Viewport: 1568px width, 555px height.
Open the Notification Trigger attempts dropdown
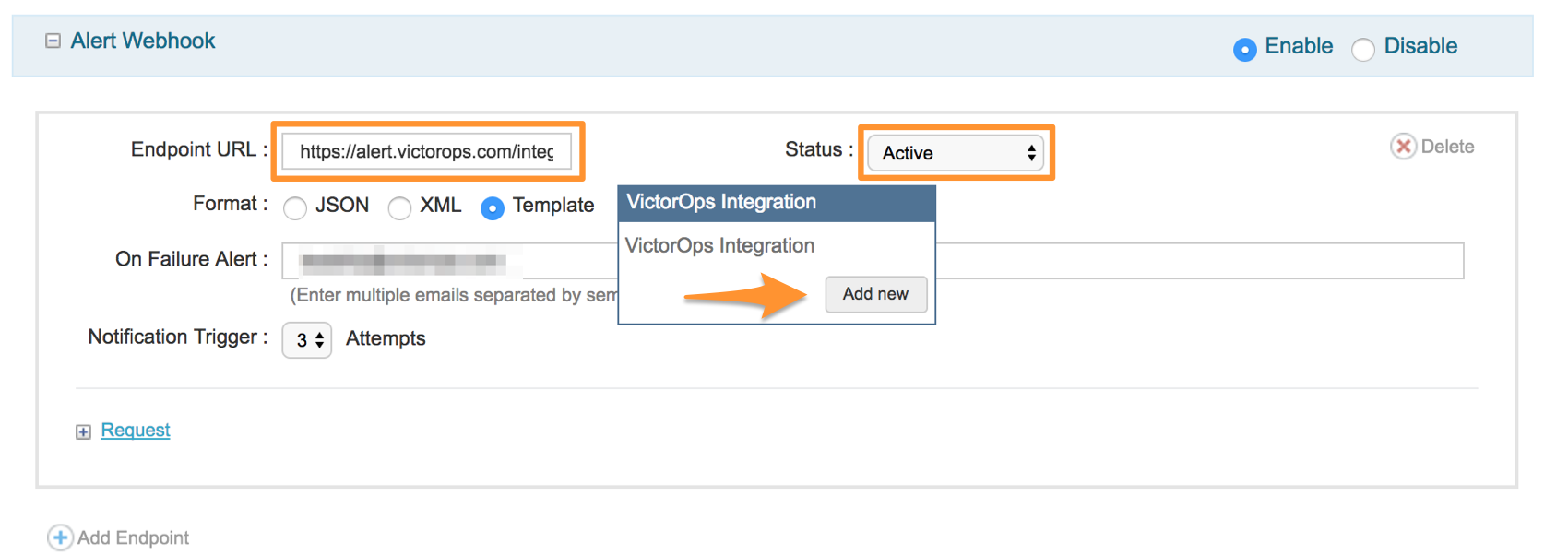point(306,340)
